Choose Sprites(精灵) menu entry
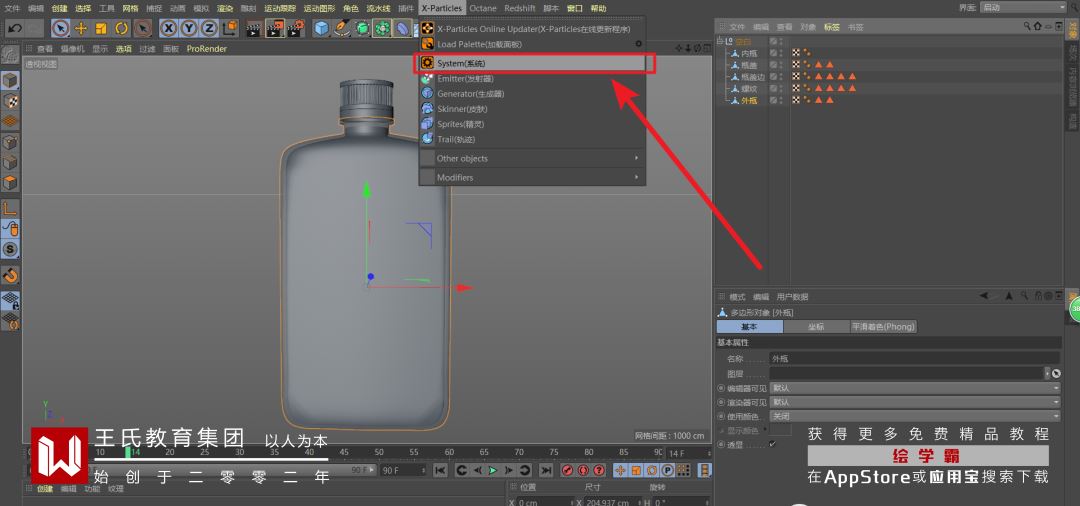The height and width of the screenshot is (506, 1080). 532,124
